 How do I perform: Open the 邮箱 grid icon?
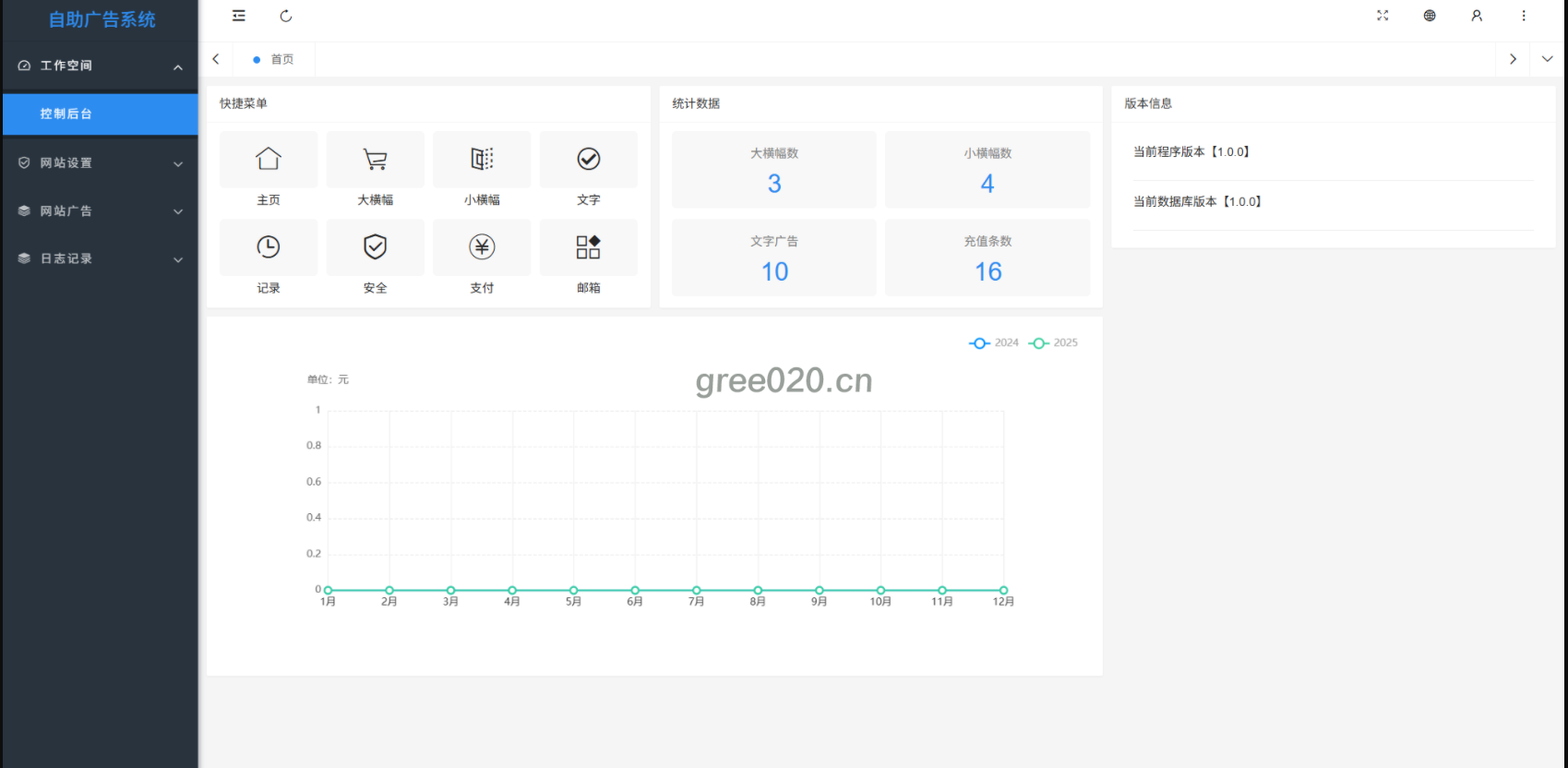[x=589, y=247]
